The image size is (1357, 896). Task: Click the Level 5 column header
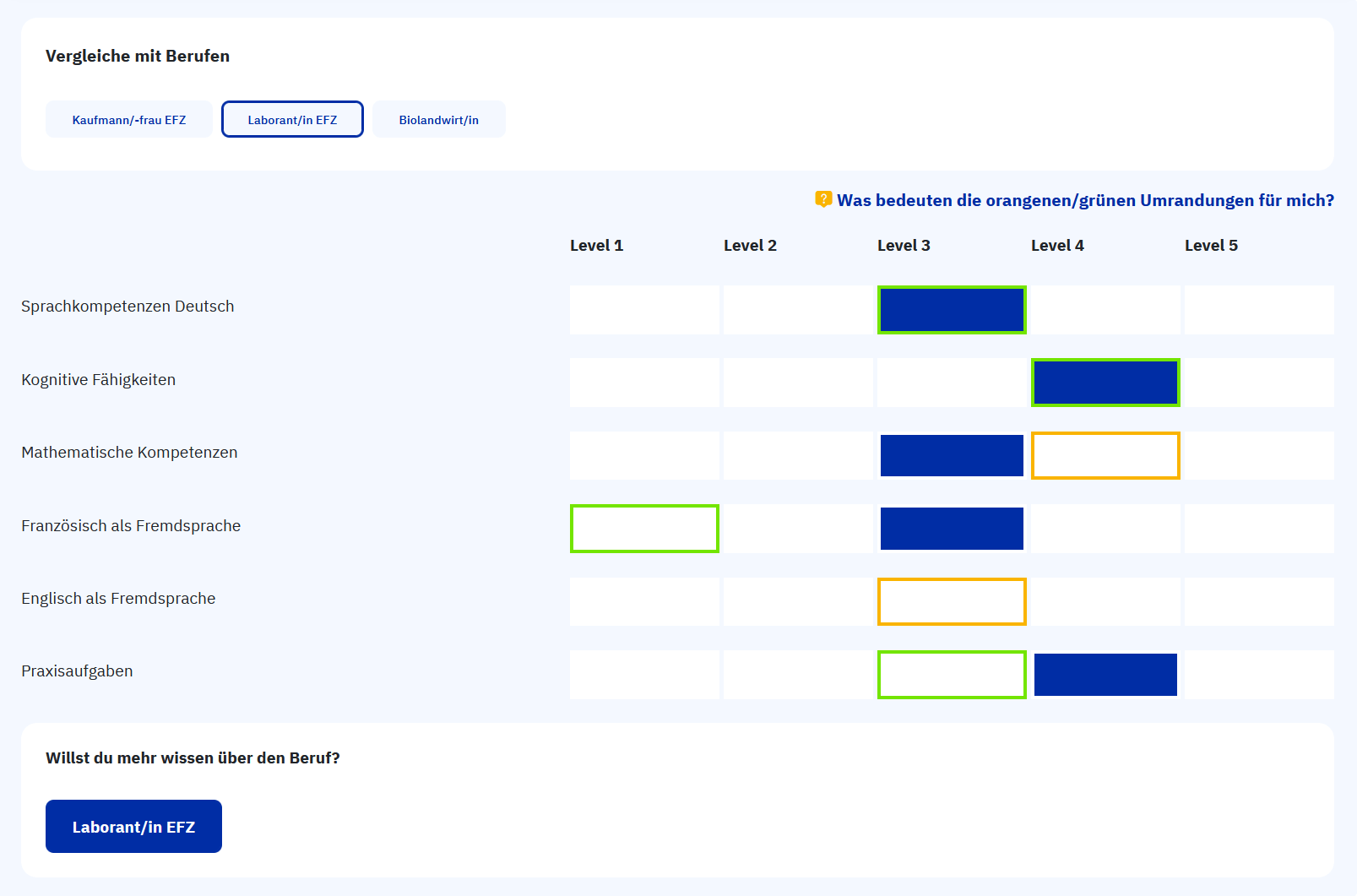coord(1212,245)
